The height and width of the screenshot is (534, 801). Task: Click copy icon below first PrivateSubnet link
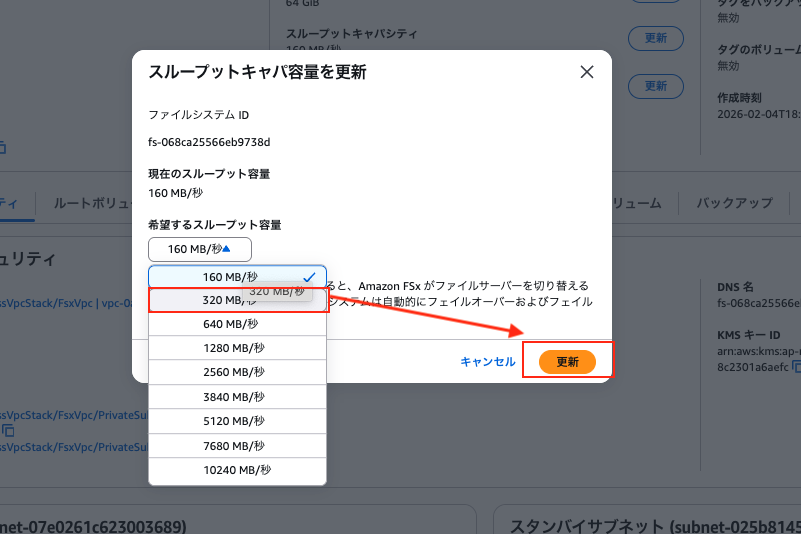point(8,431)
